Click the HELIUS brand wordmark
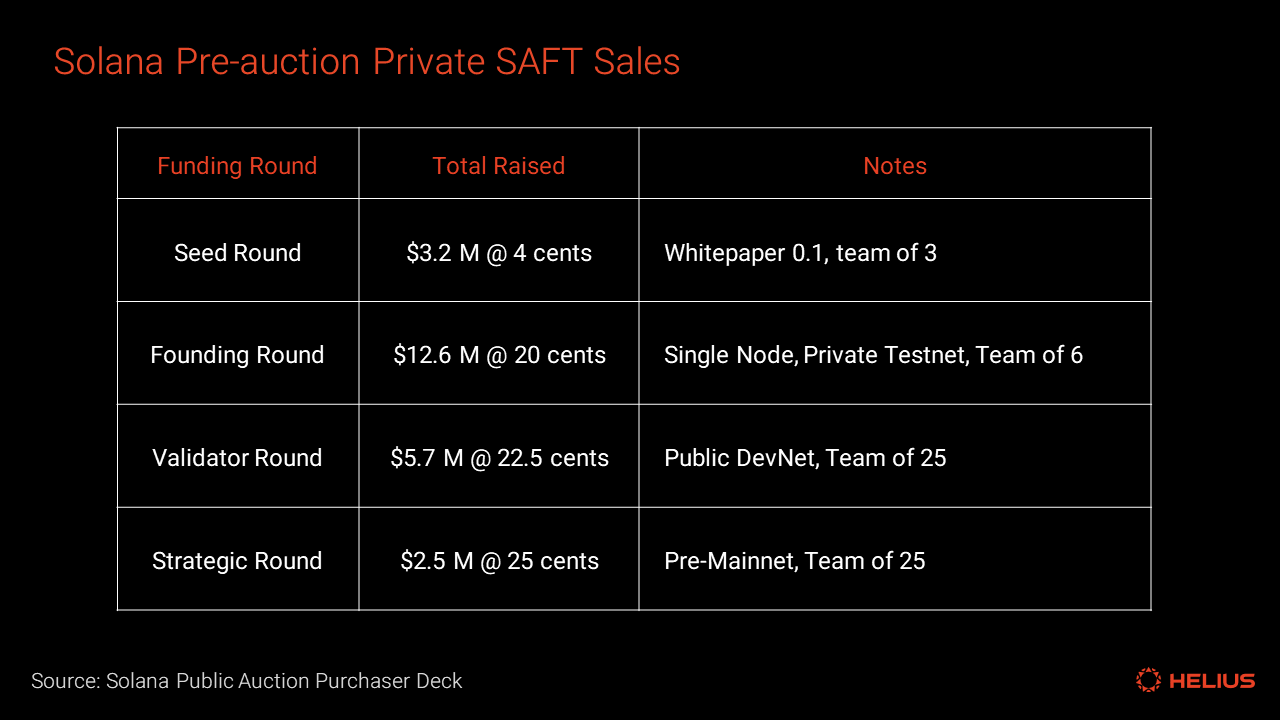 [1211, 681]
